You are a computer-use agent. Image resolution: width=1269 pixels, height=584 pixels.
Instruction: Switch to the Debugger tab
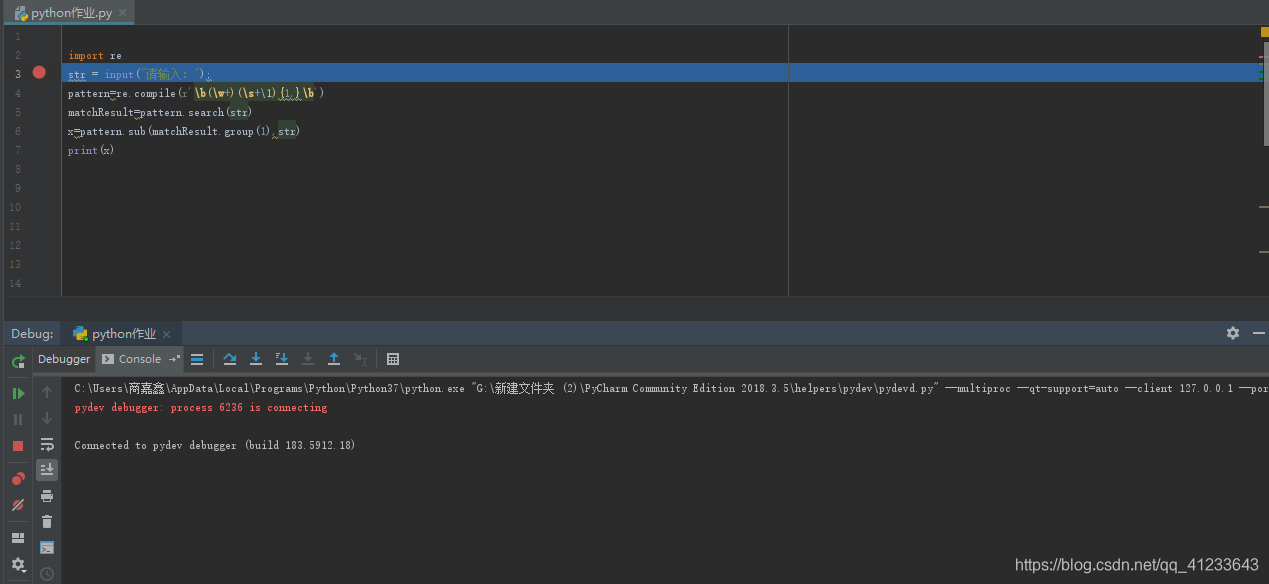click(x=63, y=359)
